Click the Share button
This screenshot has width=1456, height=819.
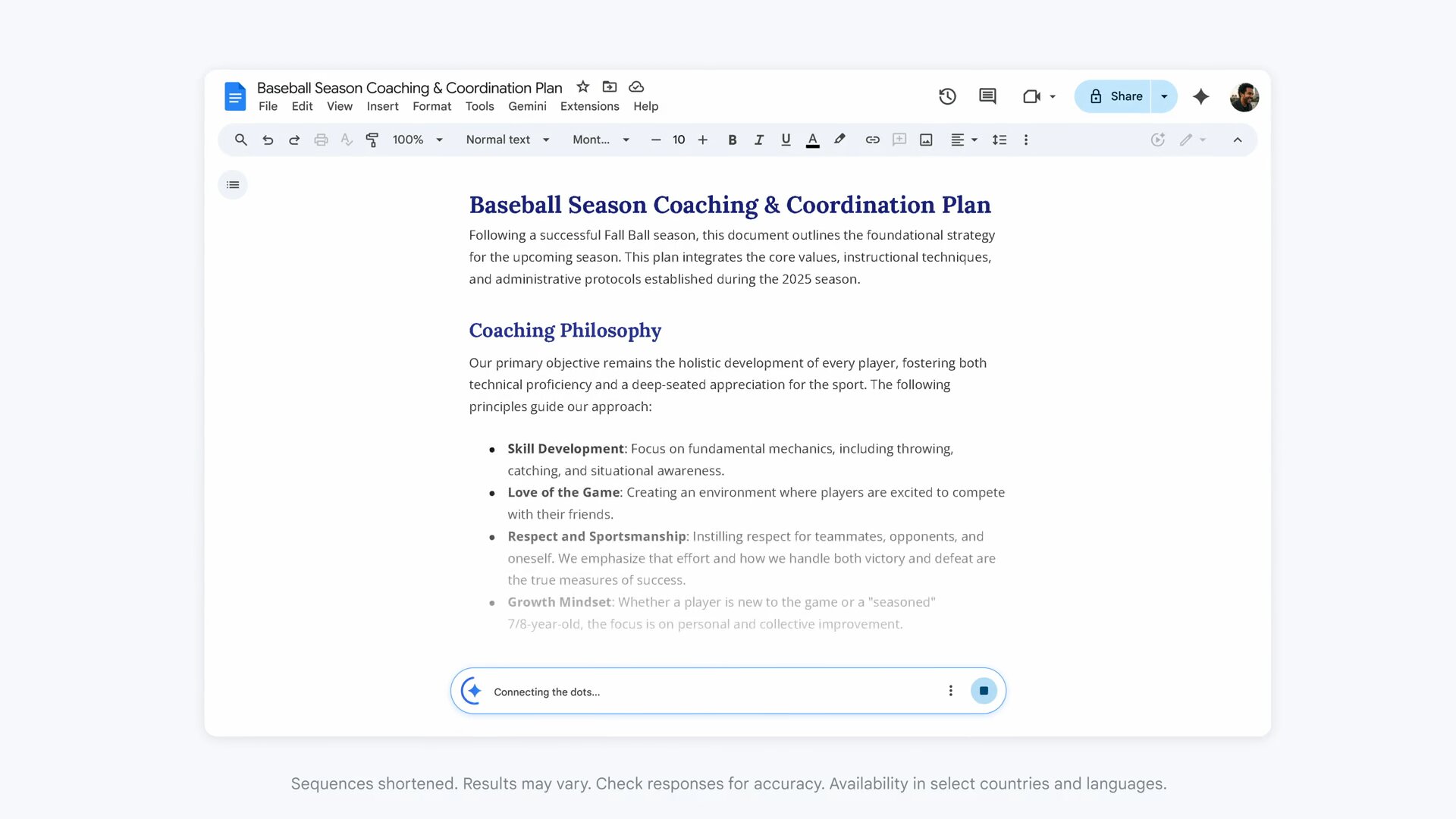coord(1115,96)
